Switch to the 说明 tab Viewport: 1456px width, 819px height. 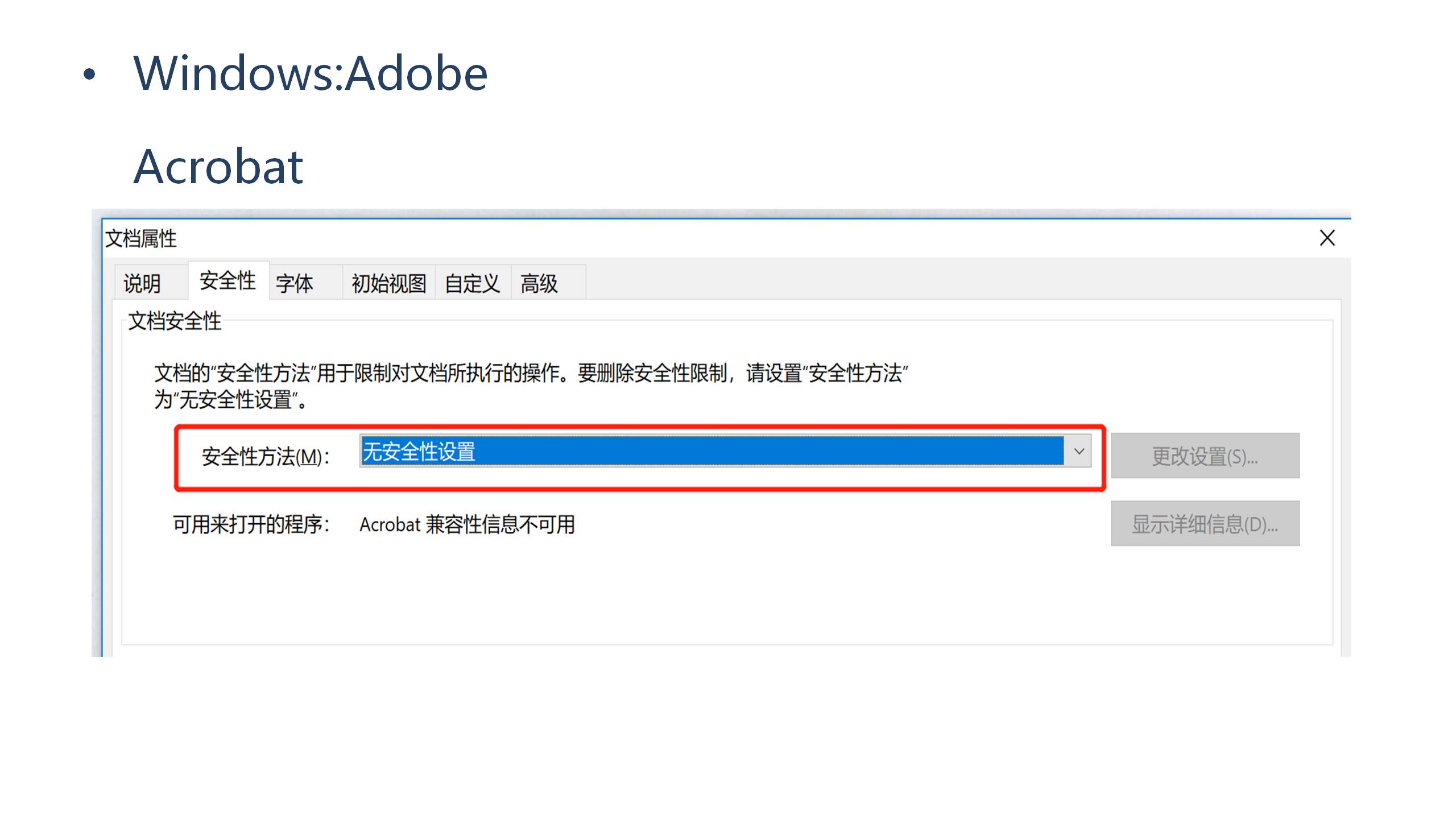(142, 283)
